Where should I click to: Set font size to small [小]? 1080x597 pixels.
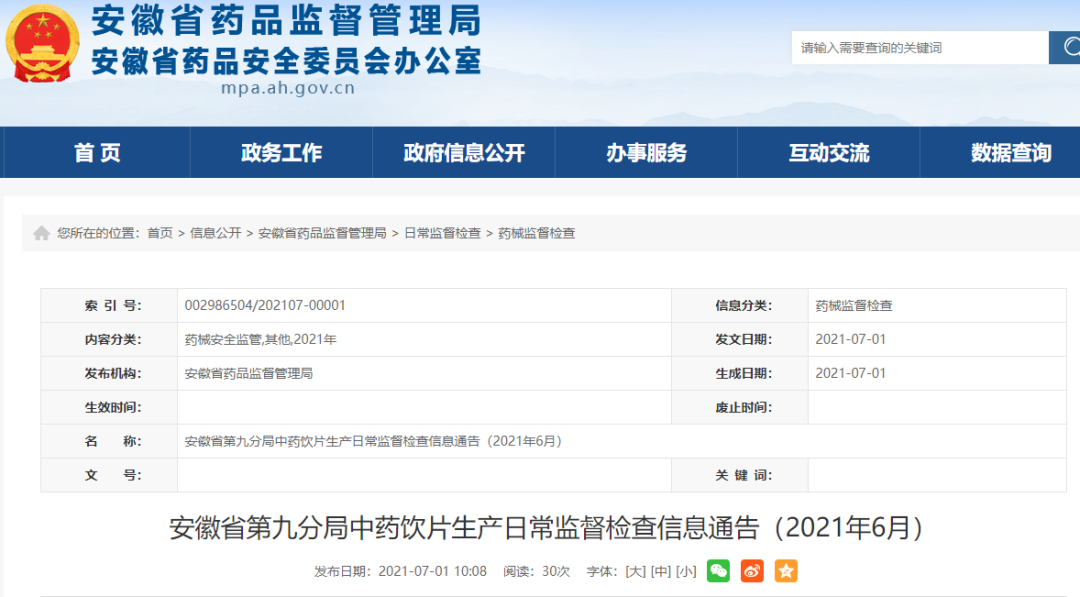pos(686,572)
